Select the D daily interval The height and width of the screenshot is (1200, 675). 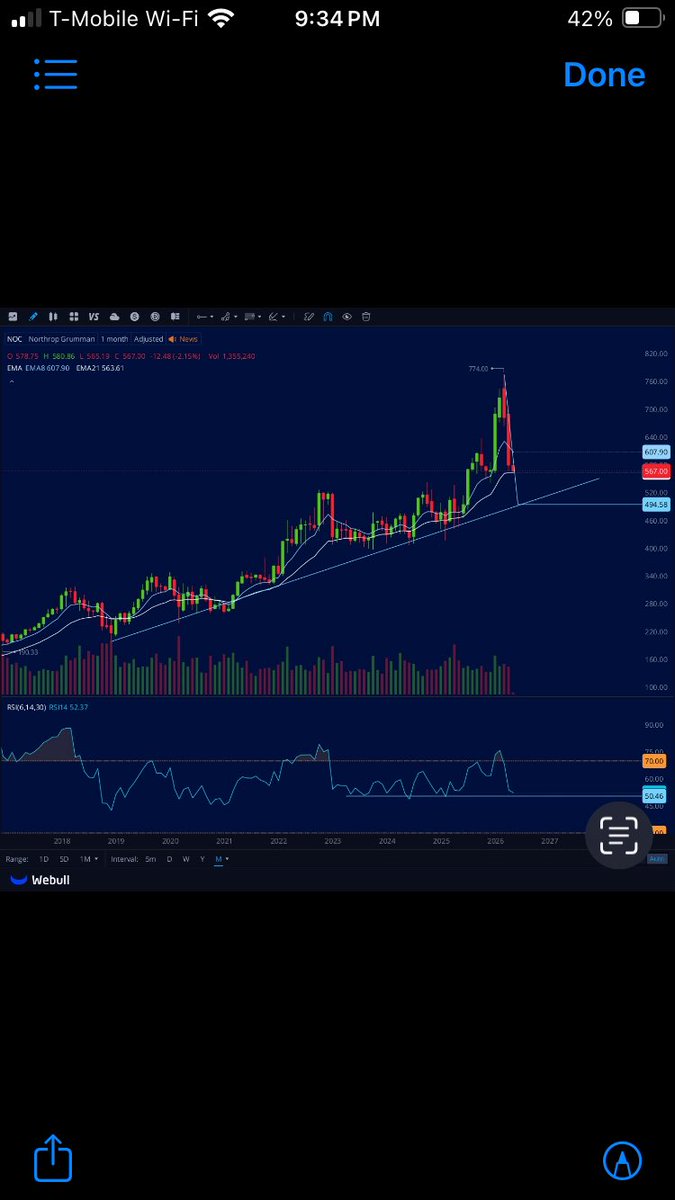coord(169,859)
